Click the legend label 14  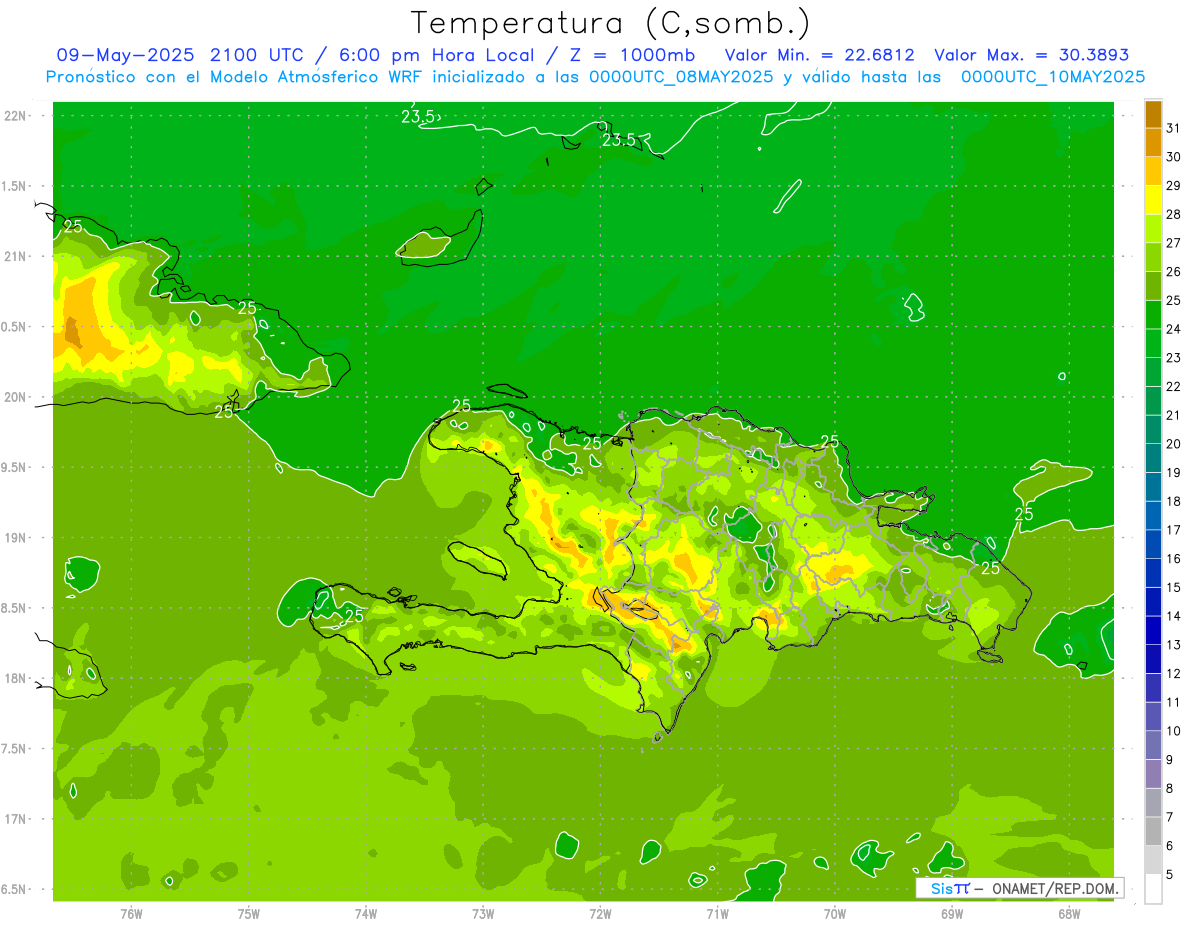coord(1174,616)
